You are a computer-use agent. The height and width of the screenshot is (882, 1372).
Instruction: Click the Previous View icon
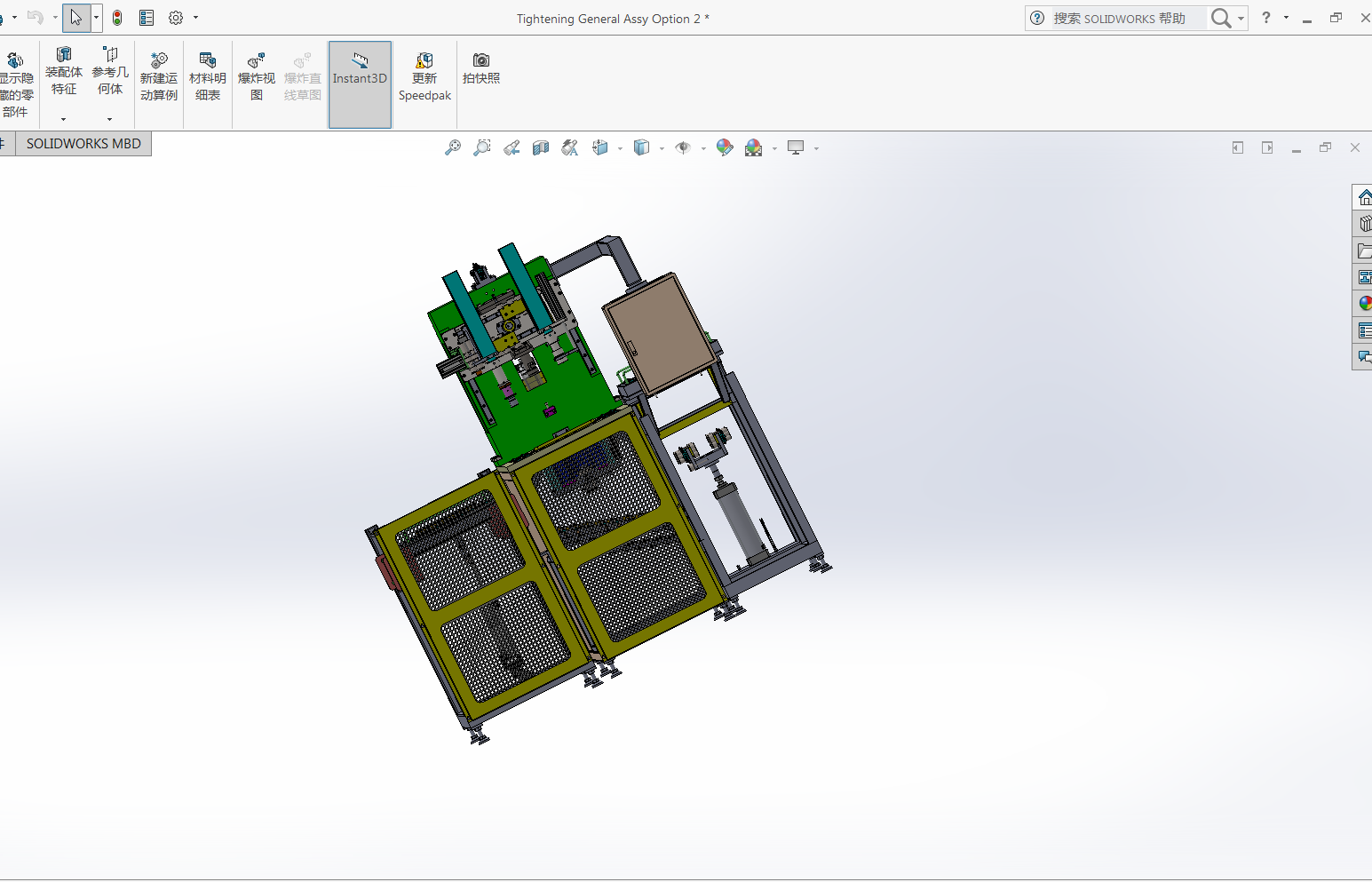click(x=512, y=148)
